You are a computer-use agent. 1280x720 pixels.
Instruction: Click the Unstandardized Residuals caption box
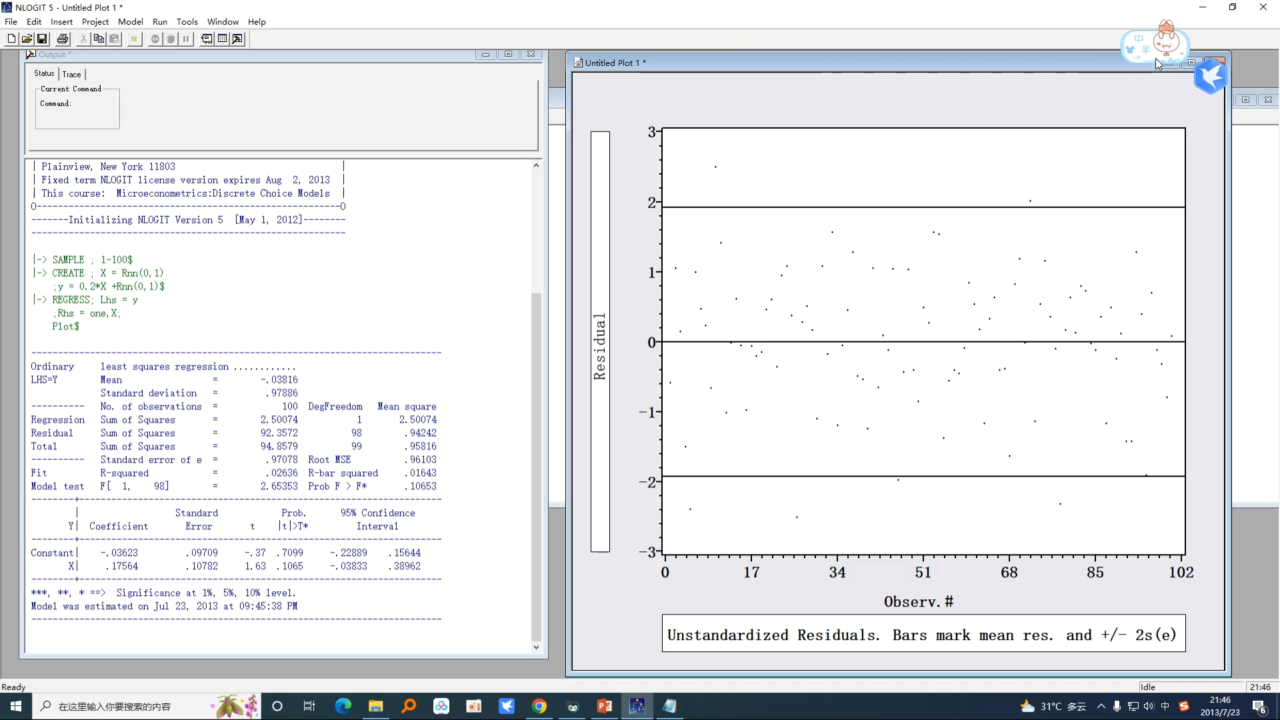pos(923,635)
